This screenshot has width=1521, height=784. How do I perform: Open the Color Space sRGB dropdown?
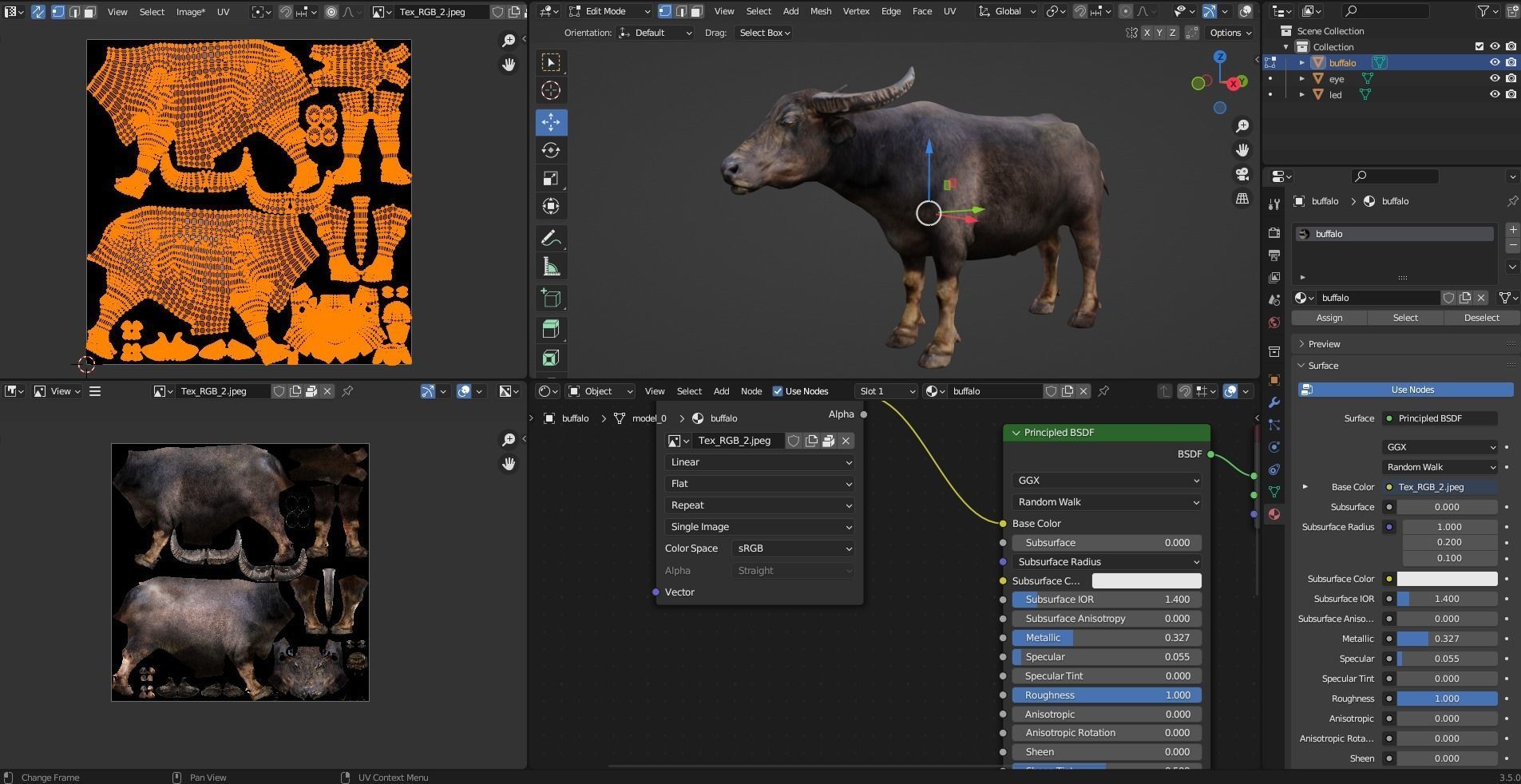pyautogui.click(x=792, y=548)
